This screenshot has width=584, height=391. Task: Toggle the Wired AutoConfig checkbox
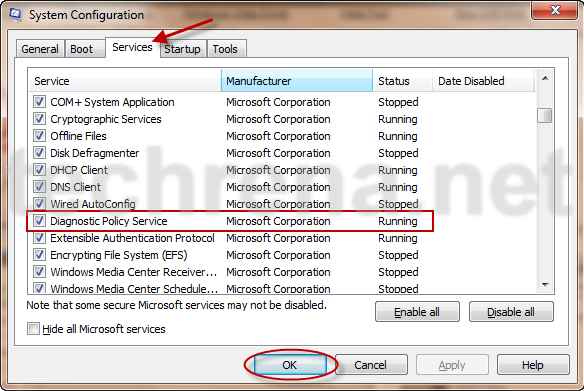[39, 204]
